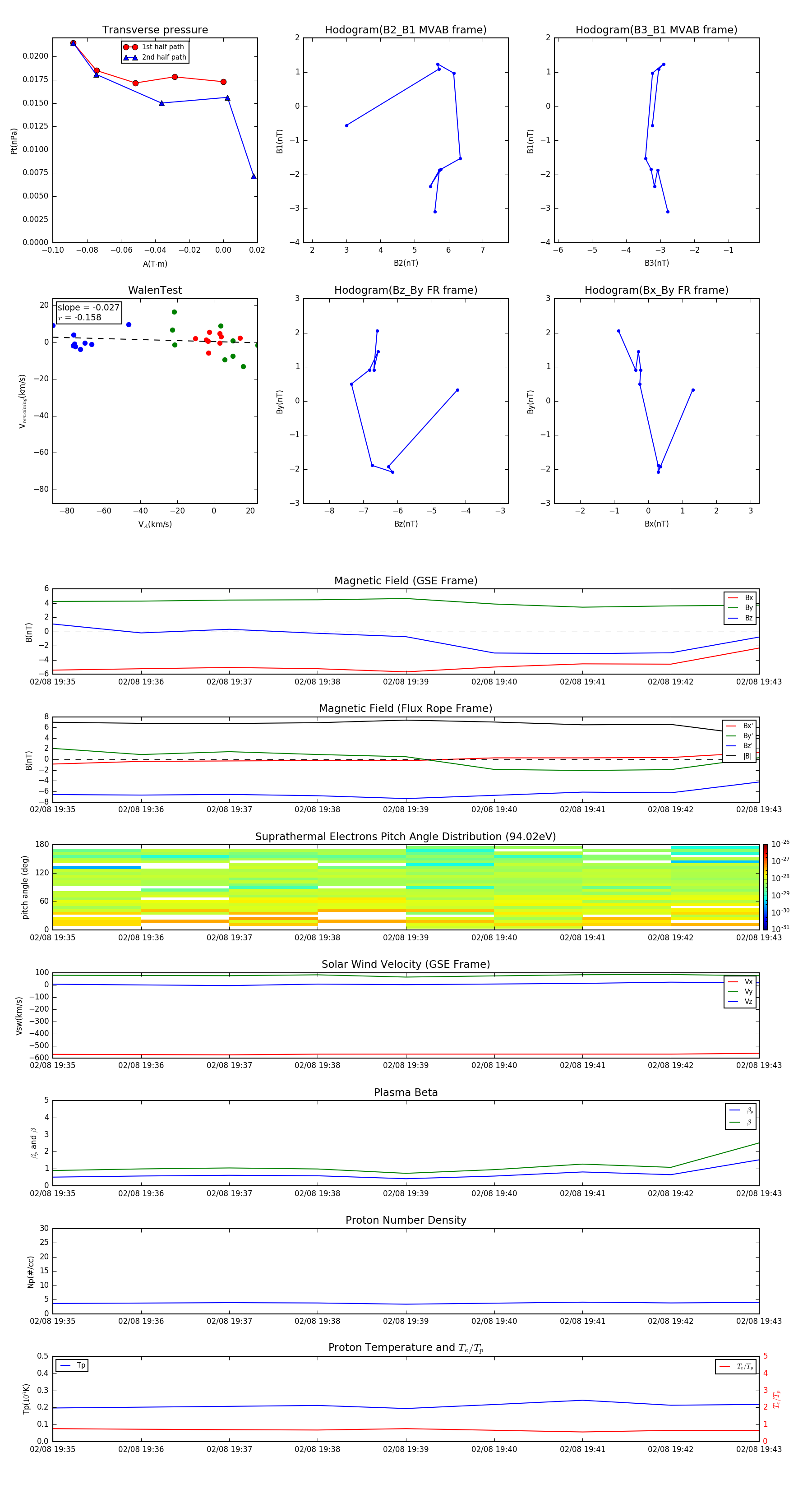812x1489 pixels.
Task: Click the Np(#/cc) y-axis label
Action: tap(31, 1271)
